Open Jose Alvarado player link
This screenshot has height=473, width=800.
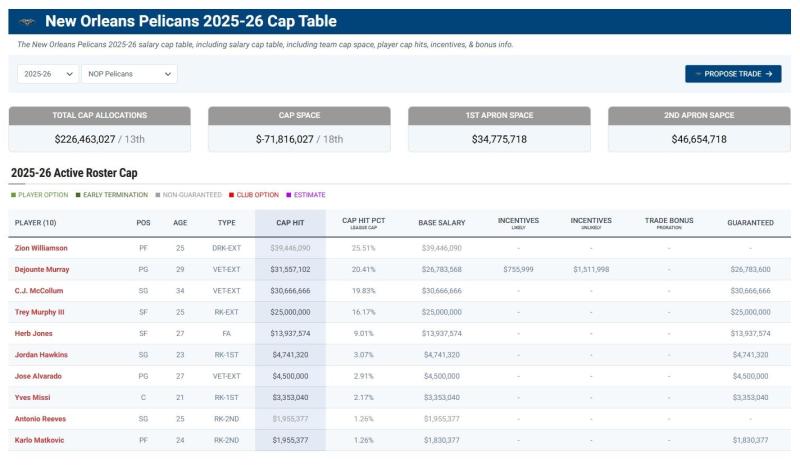pos(38,376)
